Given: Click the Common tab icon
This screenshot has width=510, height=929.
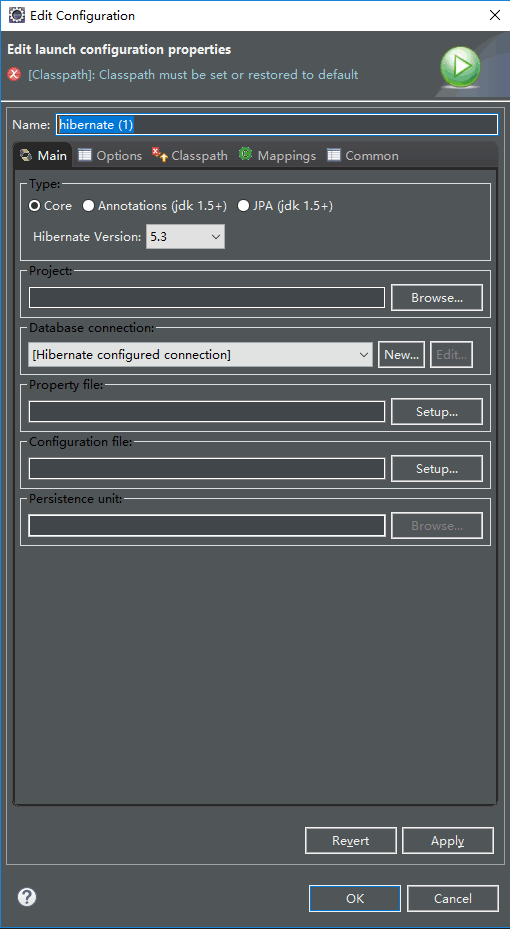Looking at the screenshot, I should coord(334,155).
